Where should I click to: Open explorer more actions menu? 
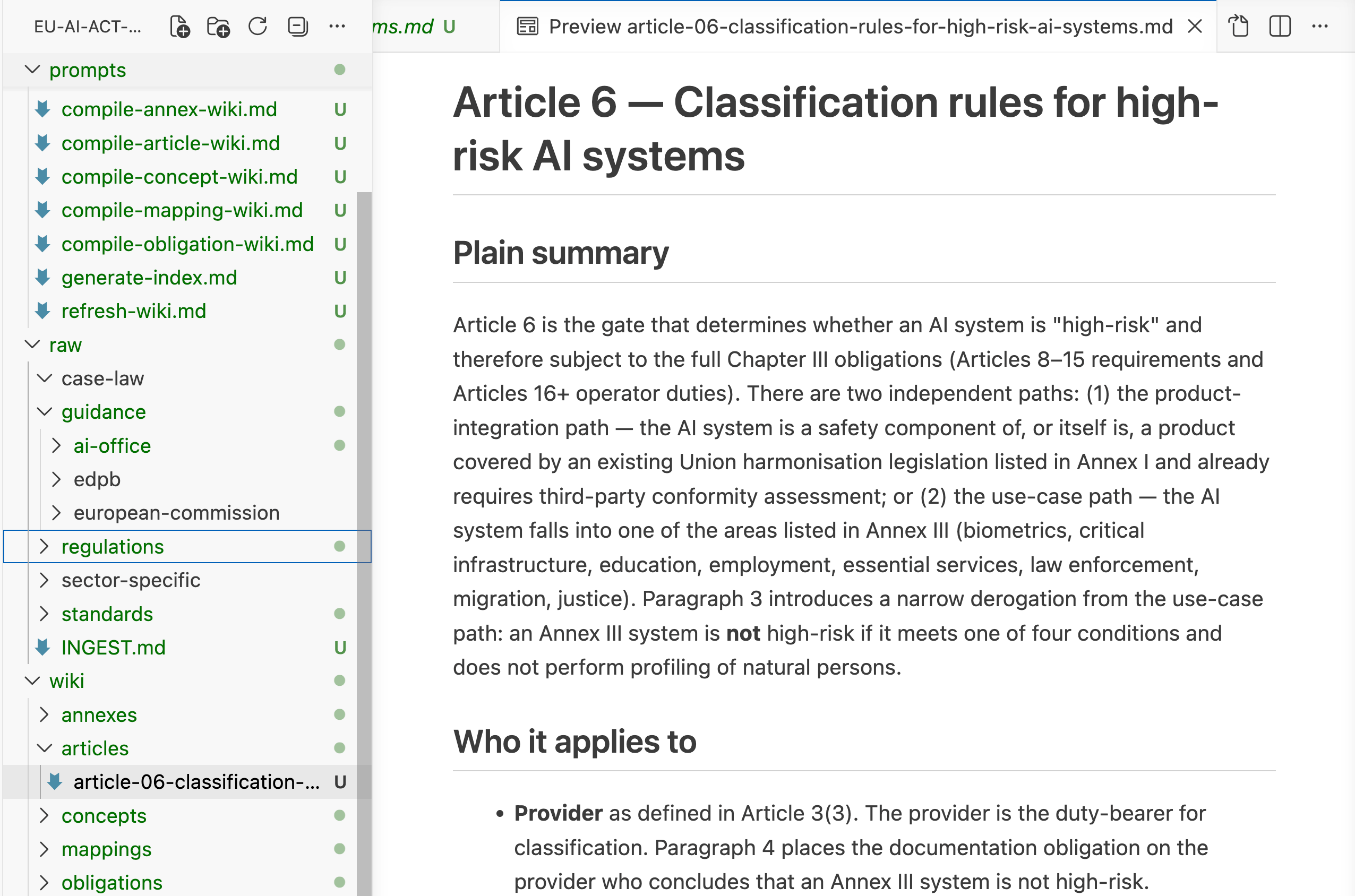tap(337, 27)
